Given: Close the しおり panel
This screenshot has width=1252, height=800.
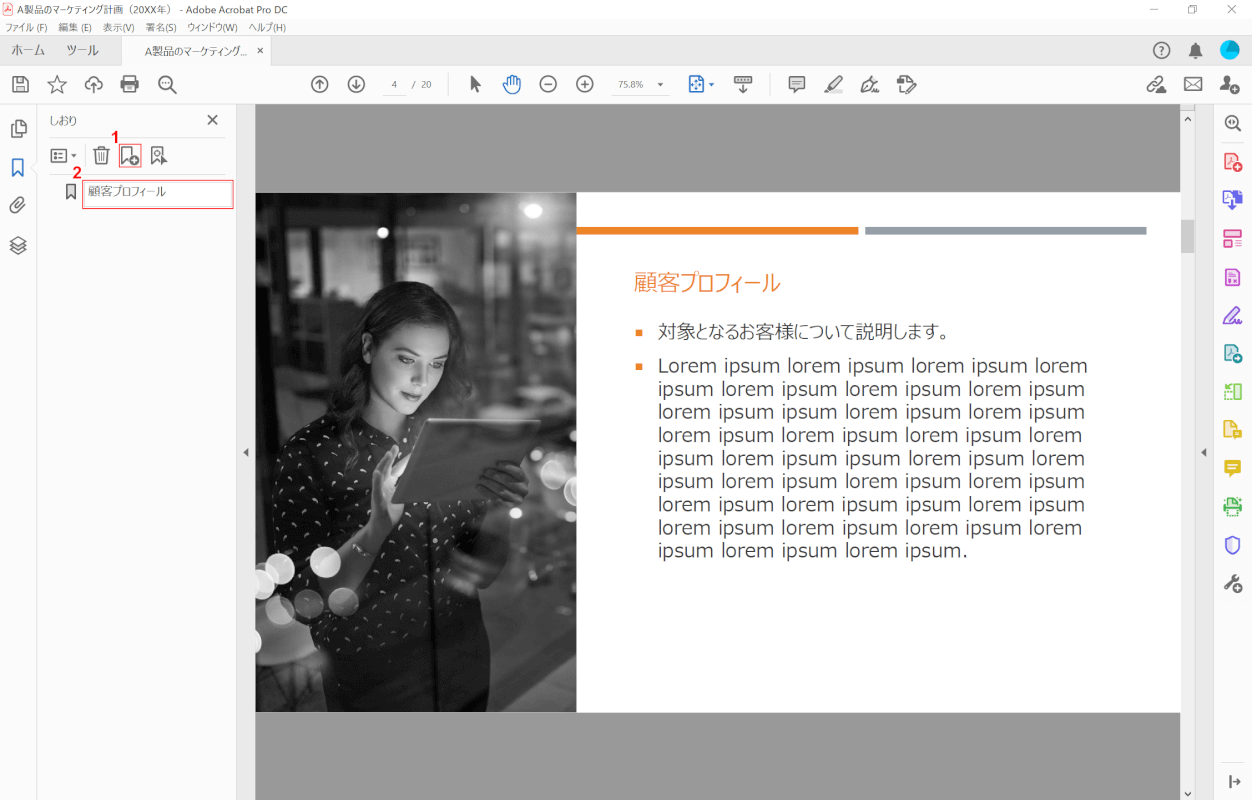Looking at the screenshot, I should click(x=212, y=120).
